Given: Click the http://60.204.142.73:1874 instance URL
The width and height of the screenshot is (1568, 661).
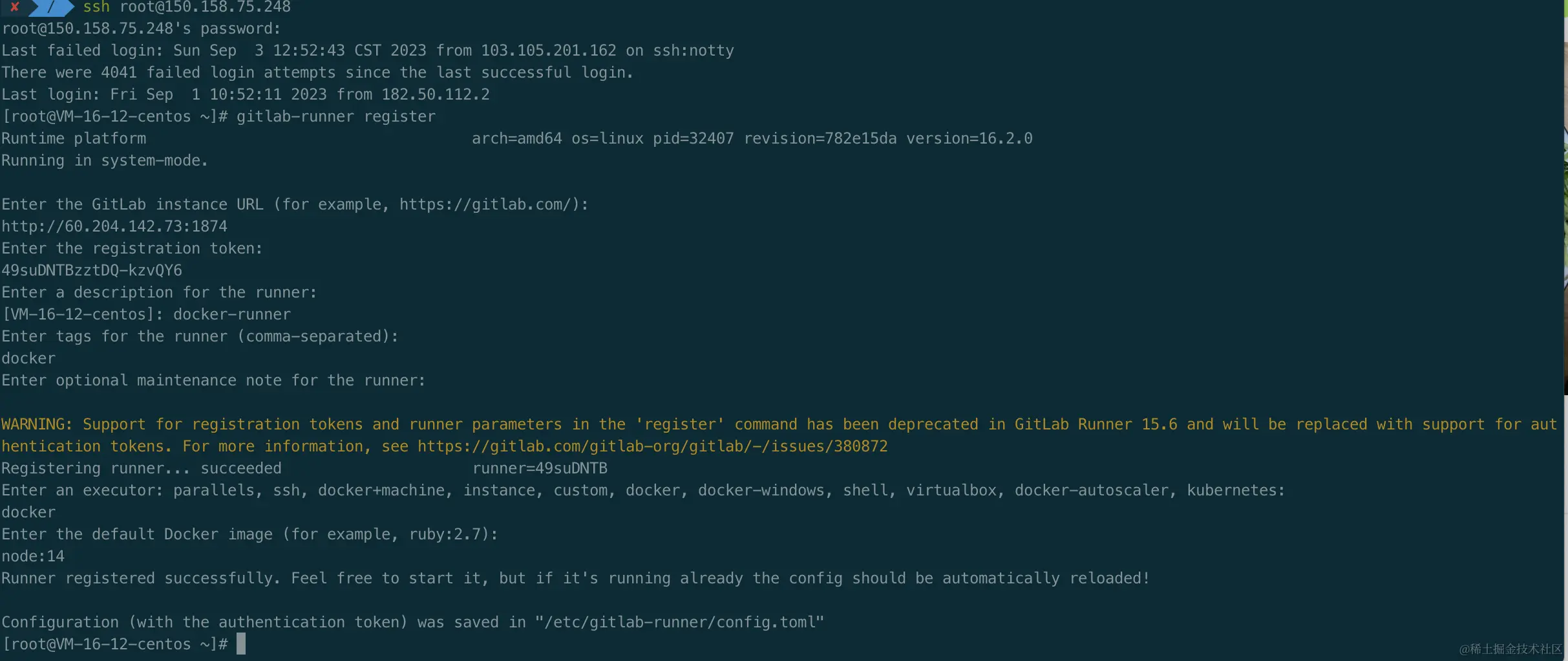Looking at the screenshot, I should pos(114,226).
